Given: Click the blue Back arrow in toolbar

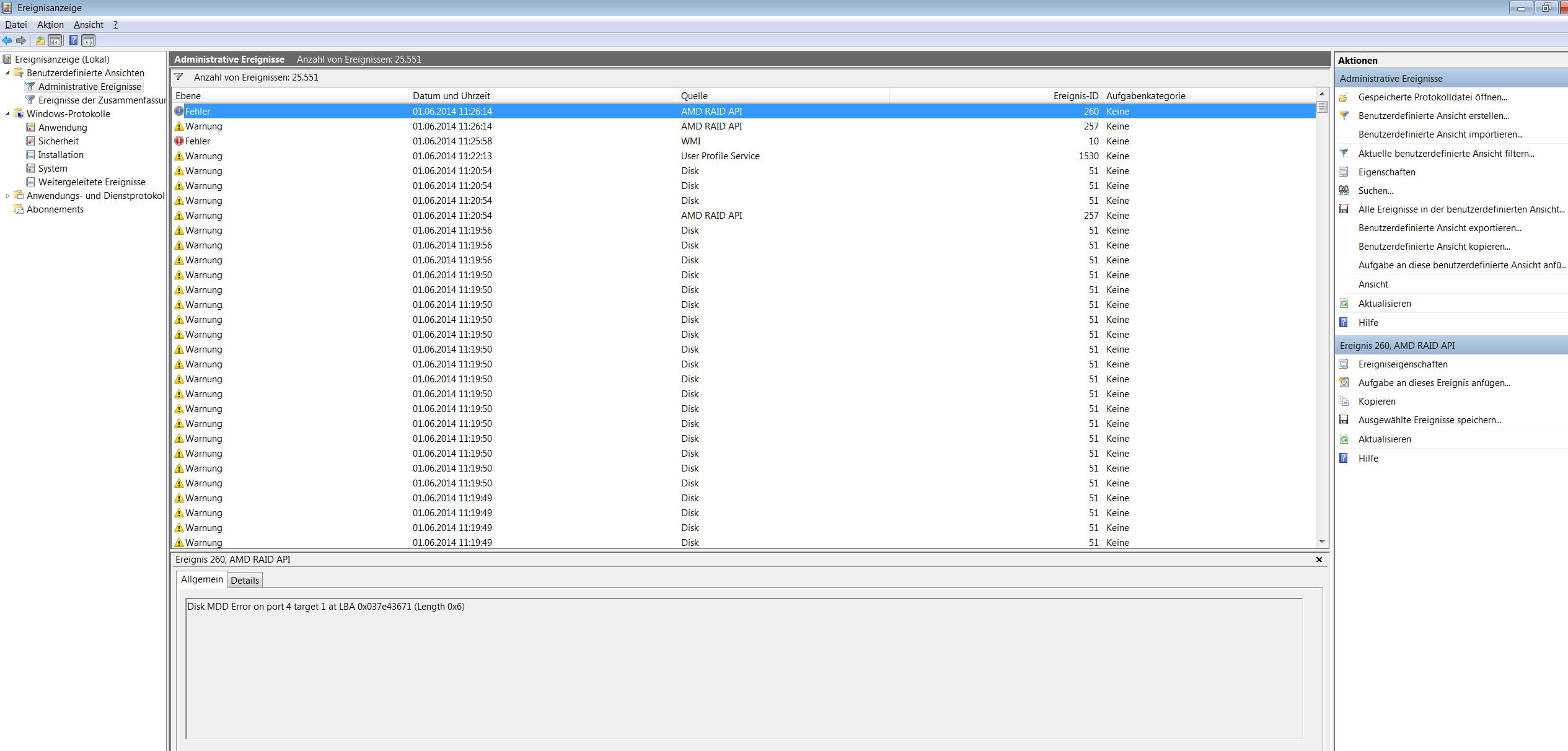Looking at the screenshot, I should pos(7,41).
